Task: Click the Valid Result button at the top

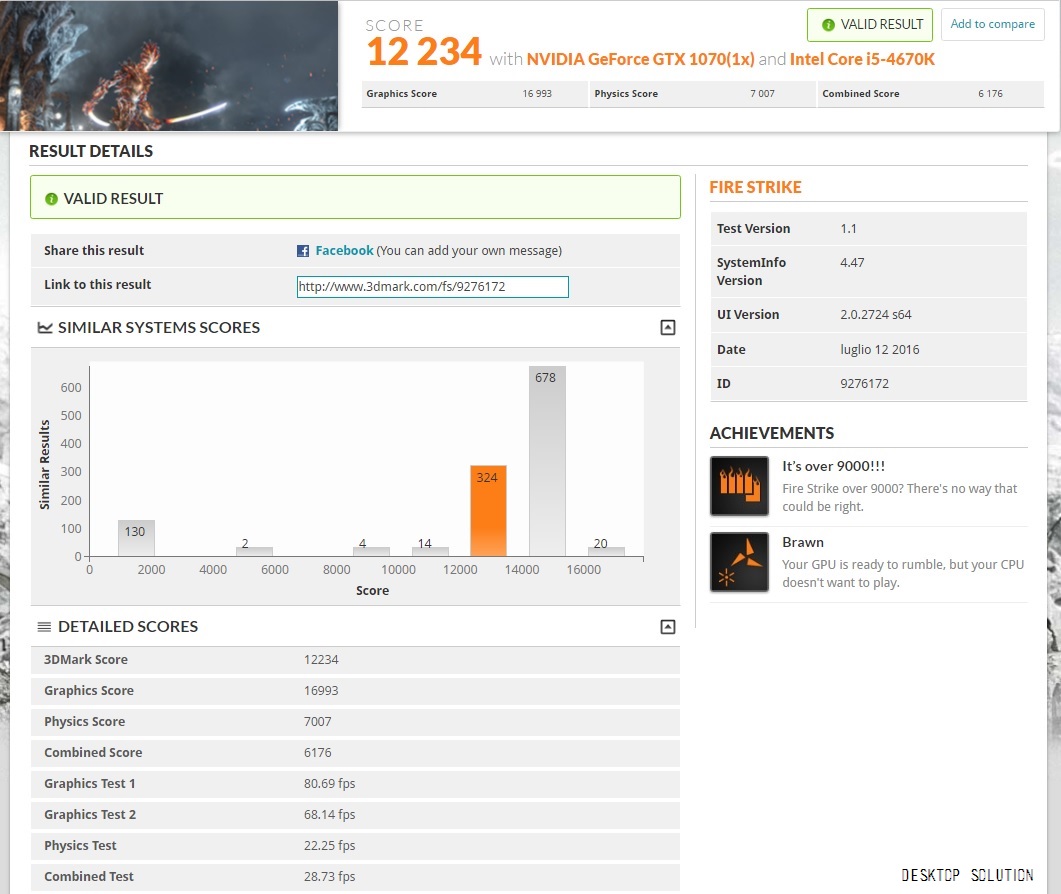Action: pyautogui.click(x=870, y=25)
